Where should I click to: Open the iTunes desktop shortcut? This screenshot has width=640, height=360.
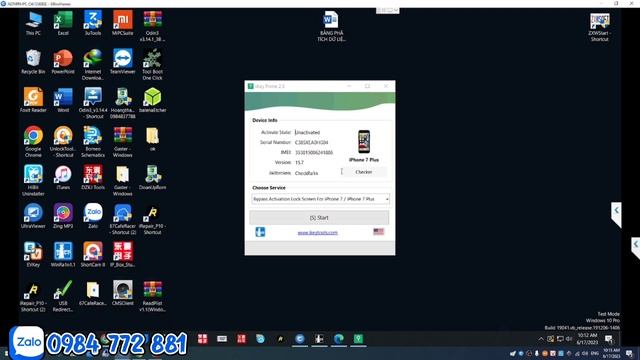(63, 177)
